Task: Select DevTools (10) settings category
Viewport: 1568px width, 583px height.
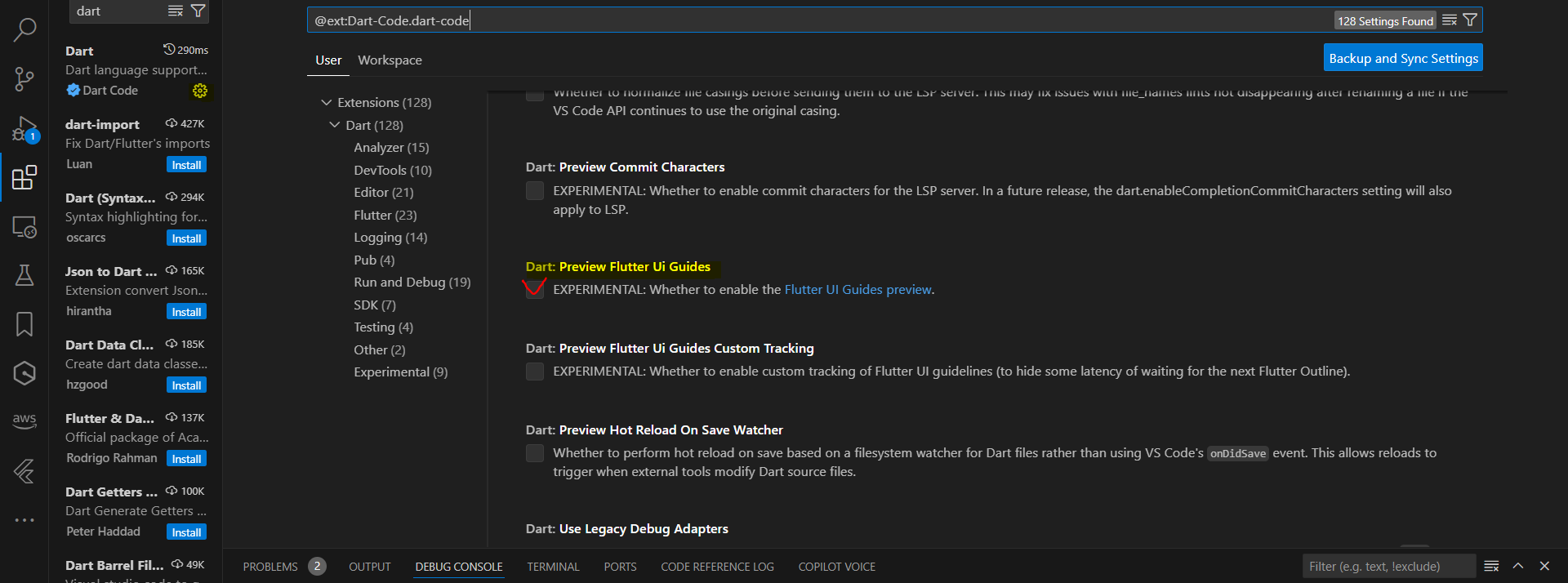Action: (393, 171)
